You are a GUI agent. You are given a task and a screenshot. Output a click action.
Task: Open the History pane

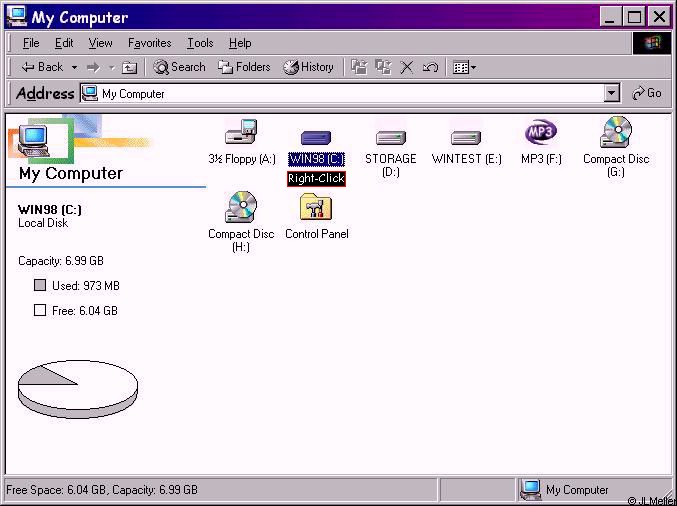pos(308,67)
